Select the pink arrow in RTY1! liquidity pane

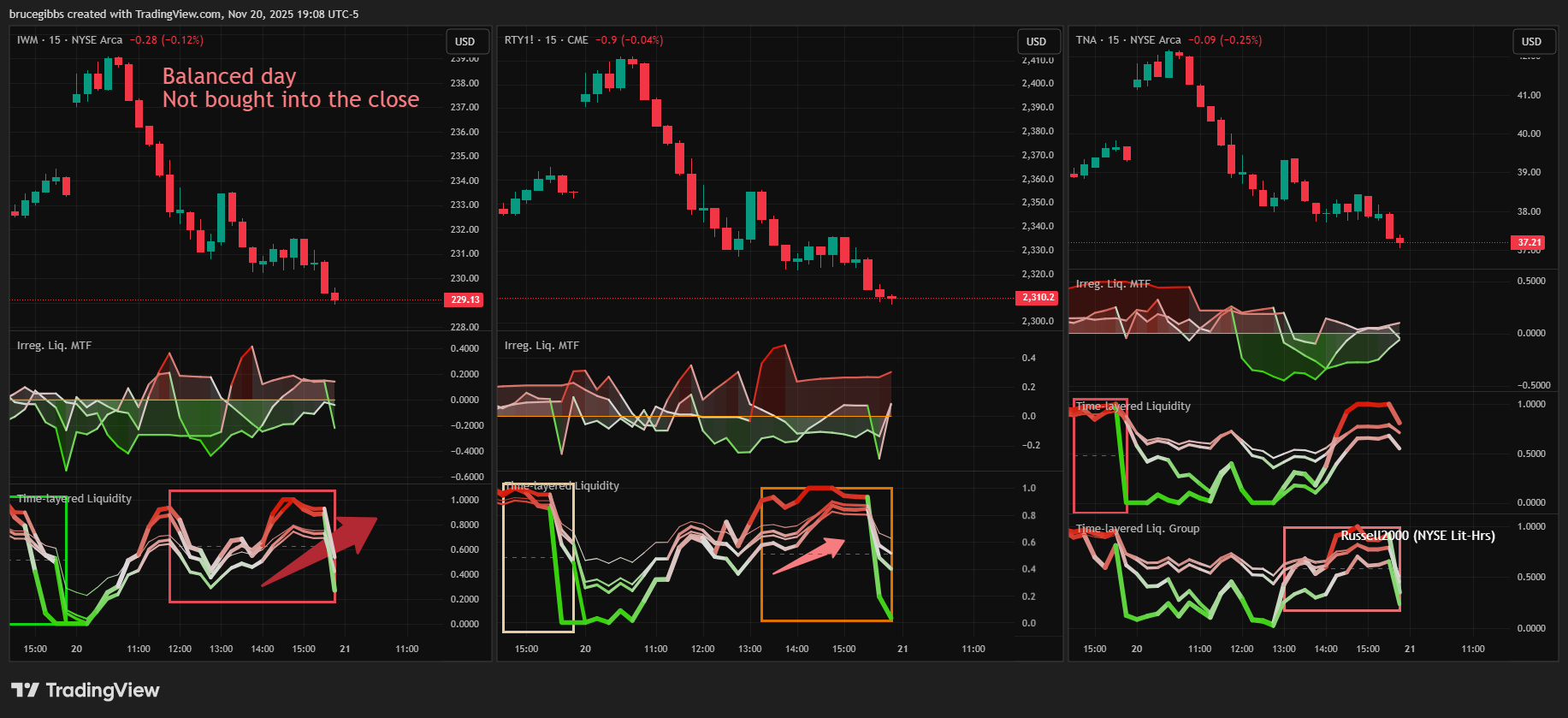point(809,556)
